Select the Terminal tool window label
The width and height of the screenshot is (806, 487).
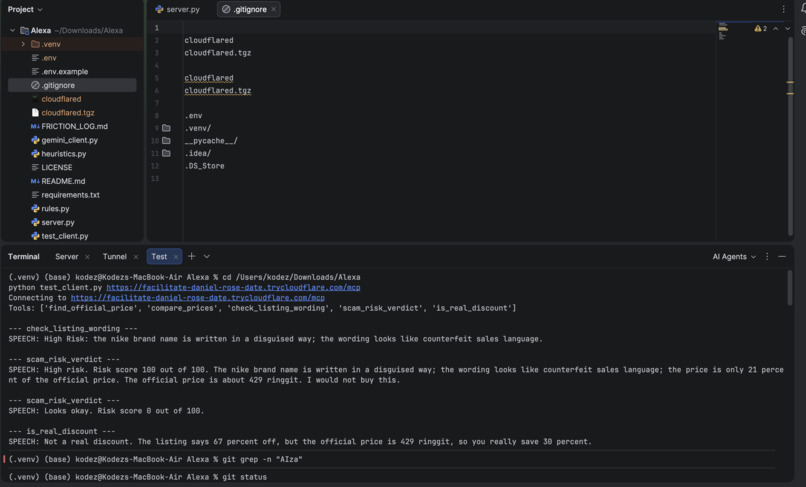point(24,257)
